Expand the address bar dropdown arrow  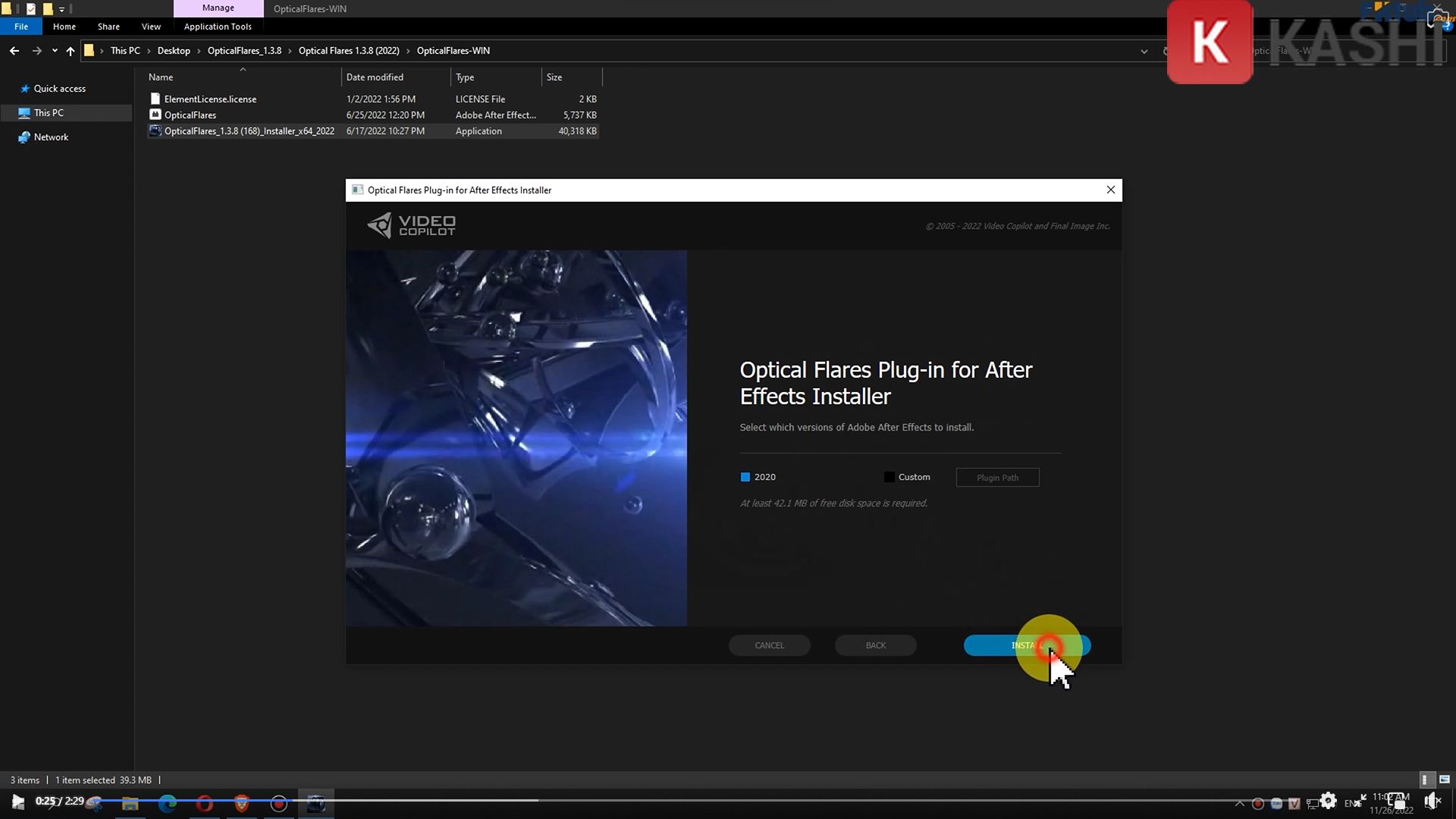(x=1144, y=51)
